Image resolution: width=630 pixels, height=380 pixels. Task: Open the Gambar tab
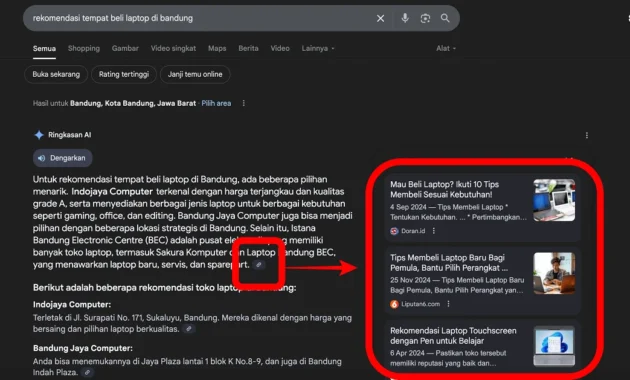click(x=125, y=48)
